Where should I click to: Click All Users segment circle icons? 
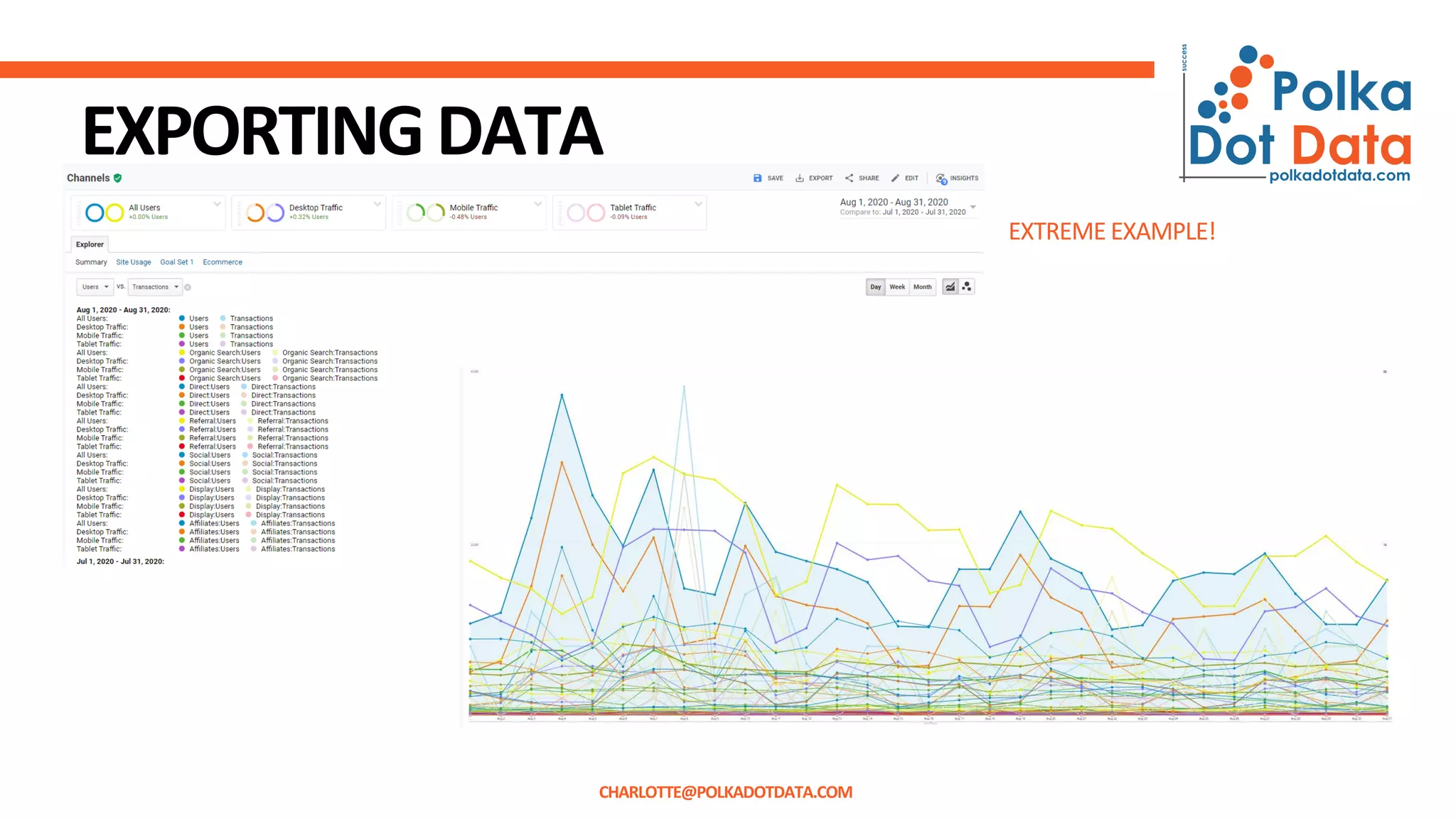[105, 212]
